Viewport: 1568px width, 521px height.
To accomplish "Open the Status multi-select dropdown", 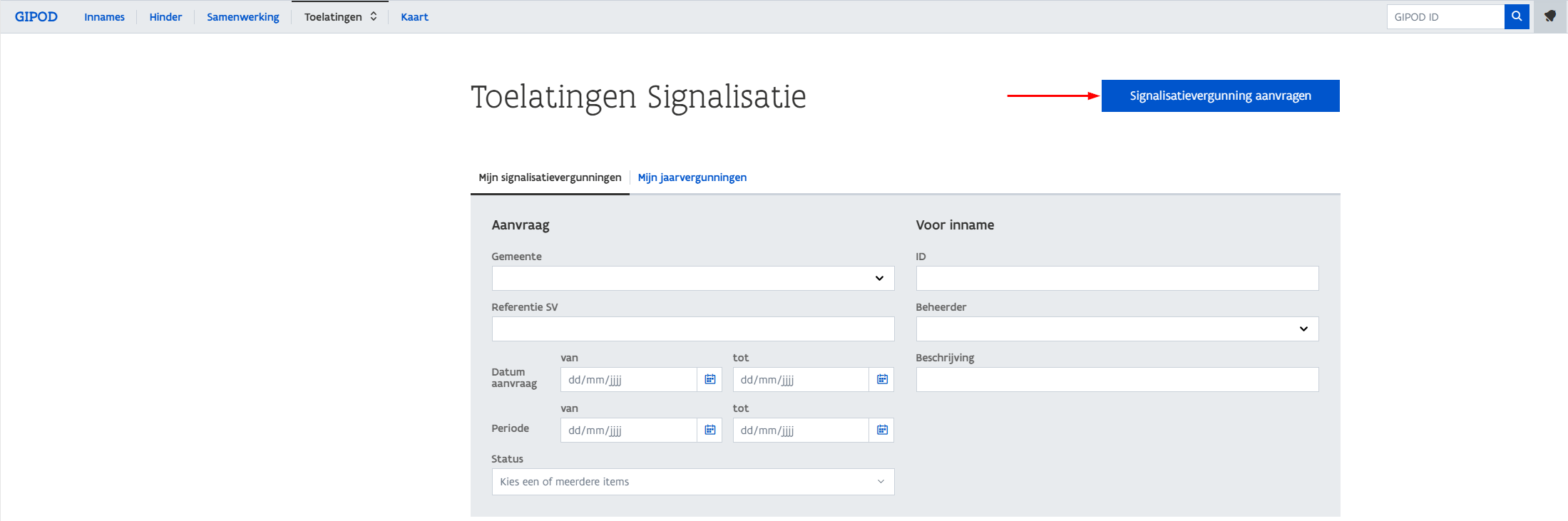I will [x=692, y=482].
